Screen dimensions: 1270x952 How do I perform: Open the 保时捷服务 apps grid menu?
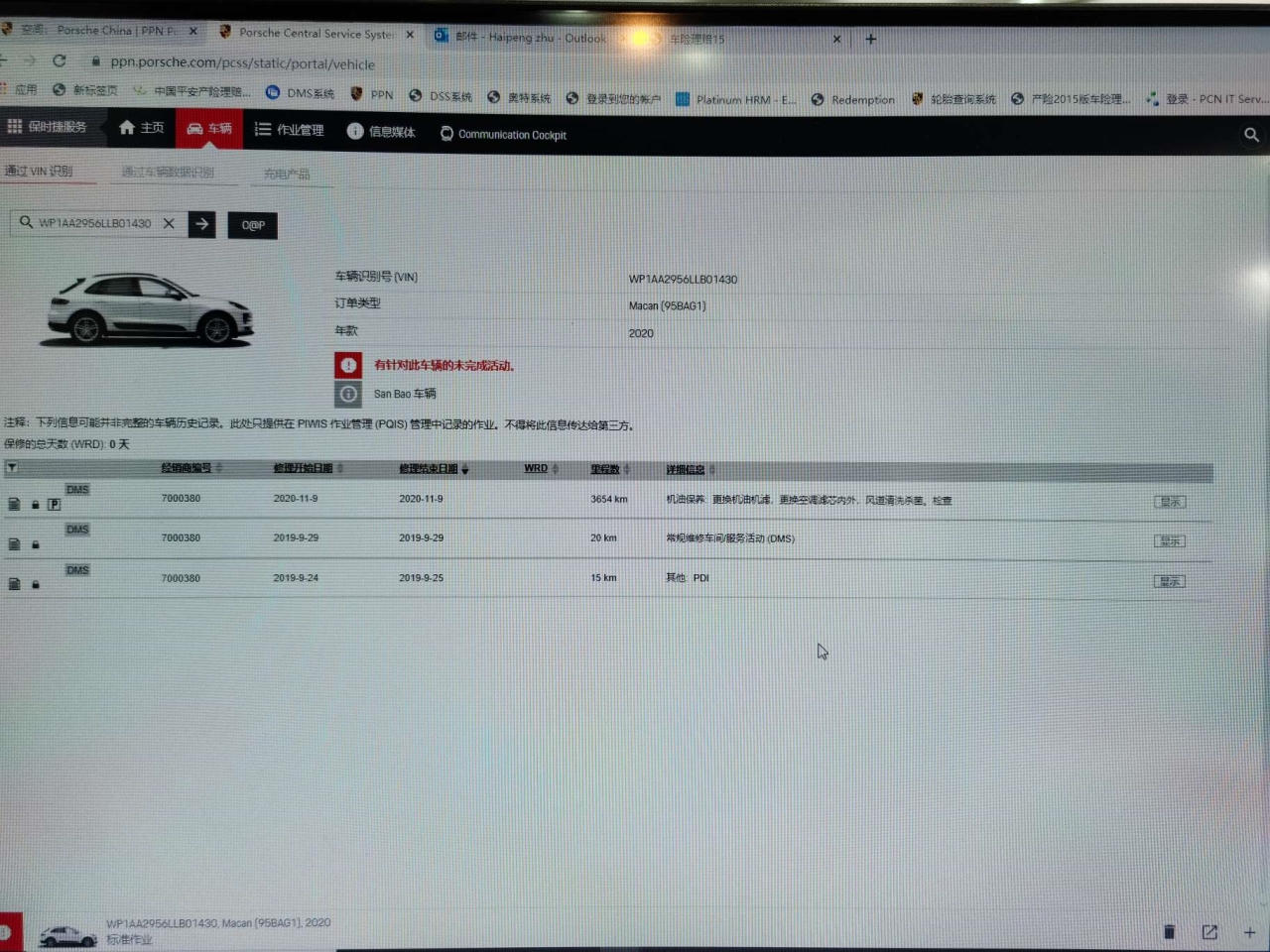point(47,127)
